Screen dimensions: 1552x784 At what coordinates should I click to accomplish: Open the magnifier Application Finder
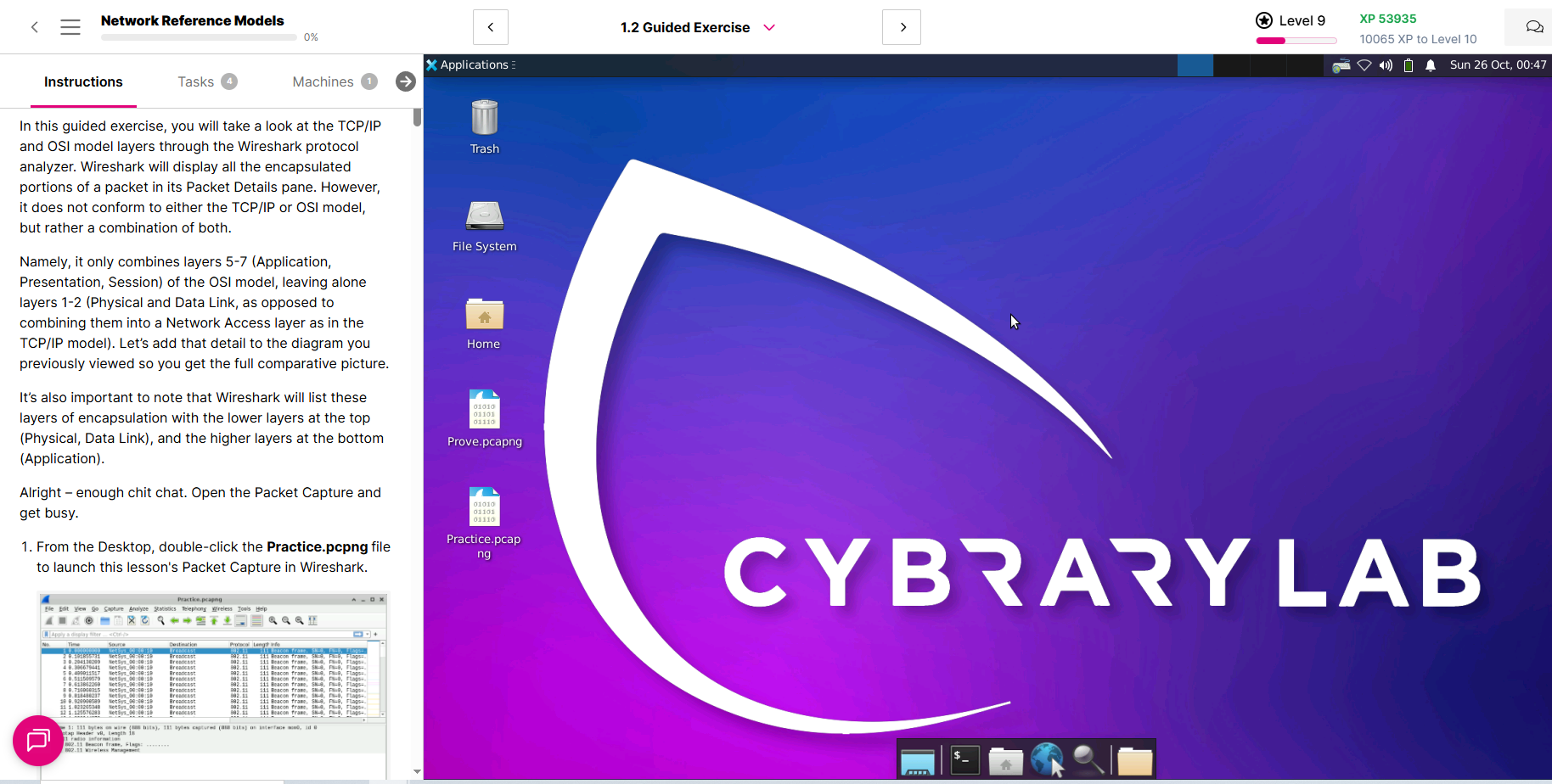(1088, 760)
